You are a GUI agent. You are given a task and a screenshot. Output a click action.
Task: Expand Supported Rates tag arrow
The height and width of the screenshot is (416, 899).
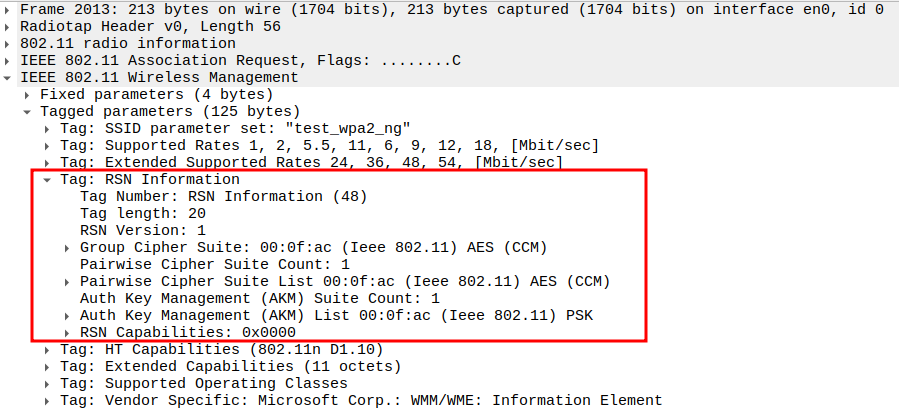tap(48, 145)
